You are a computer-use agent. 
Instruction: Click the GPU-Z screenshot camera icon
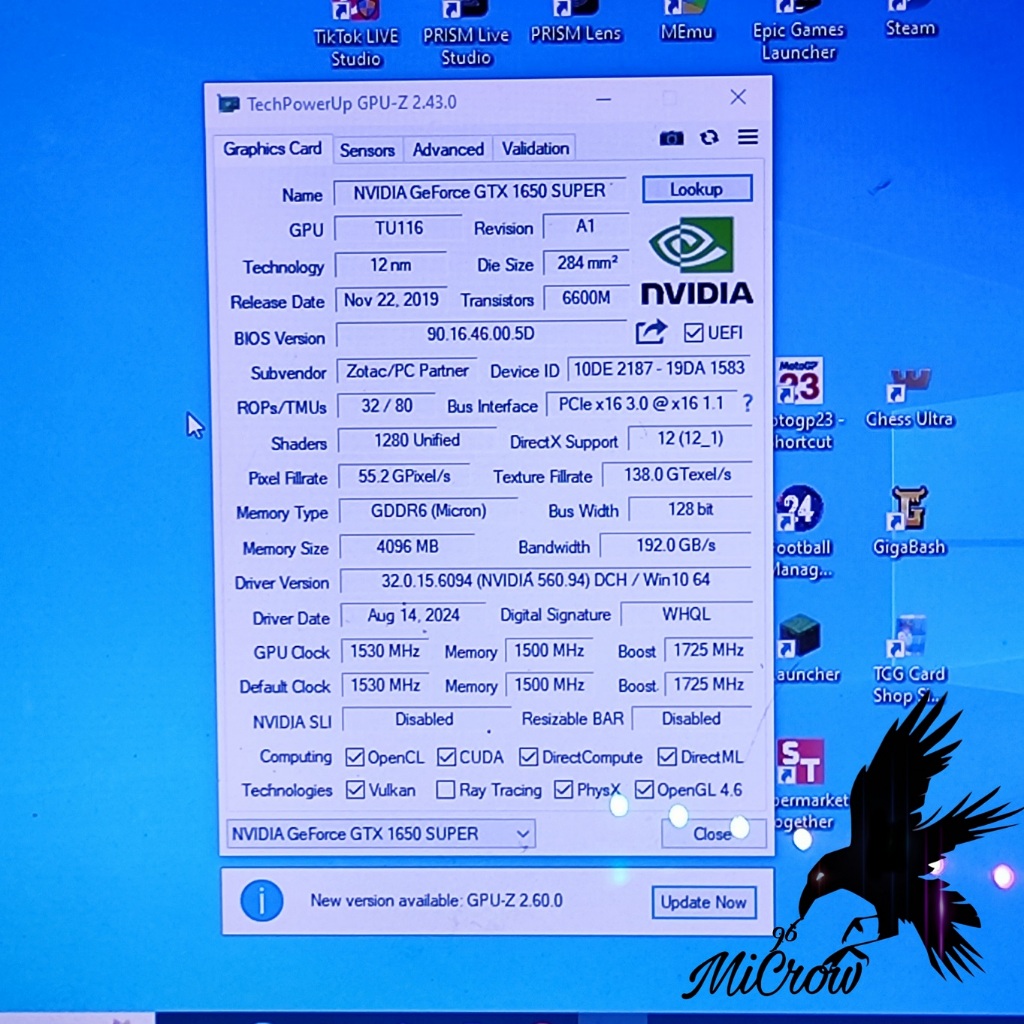coord(671,138)
